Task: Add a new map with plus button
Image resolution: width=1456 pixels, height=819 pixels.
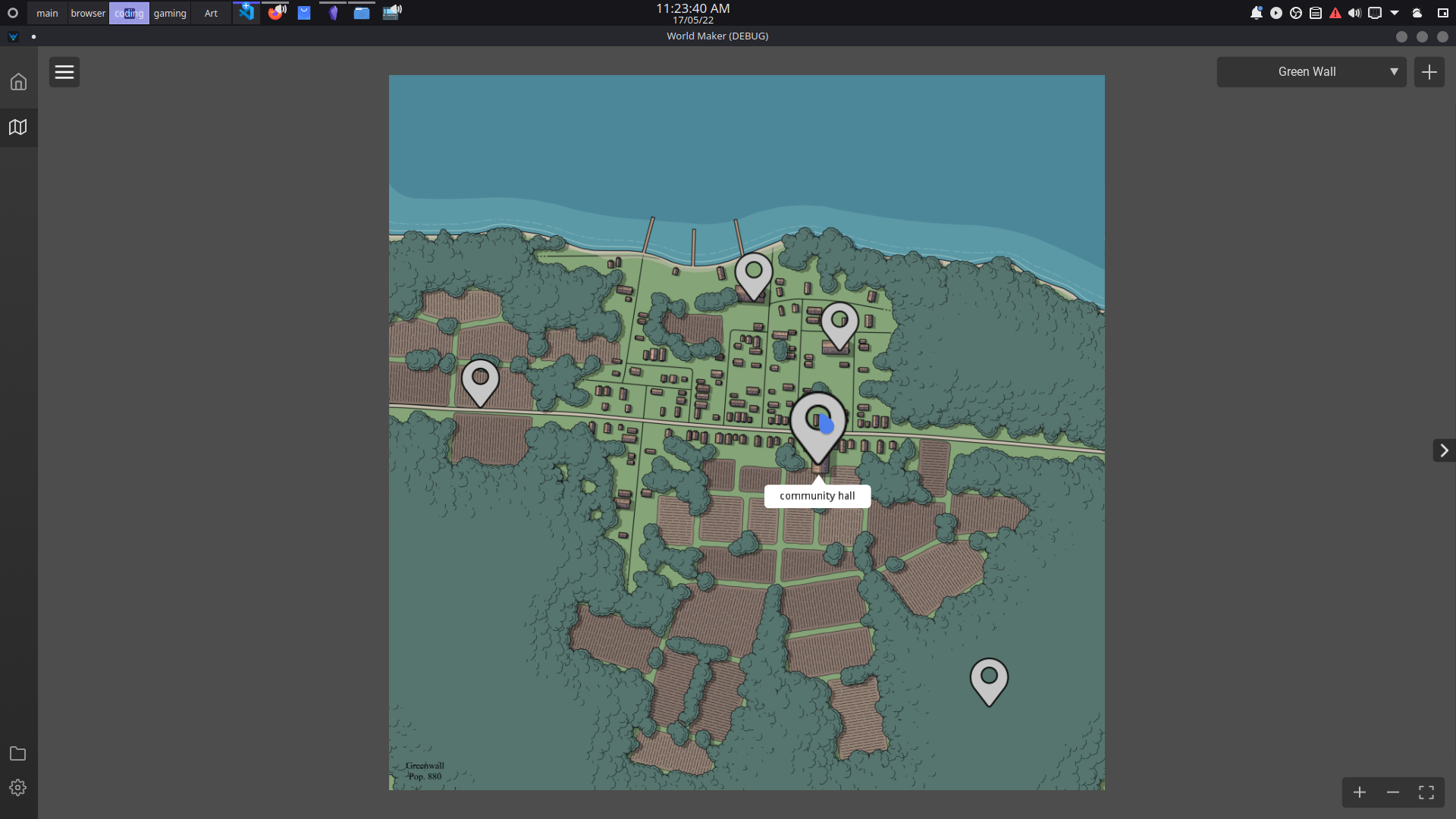Action: 1429,72
